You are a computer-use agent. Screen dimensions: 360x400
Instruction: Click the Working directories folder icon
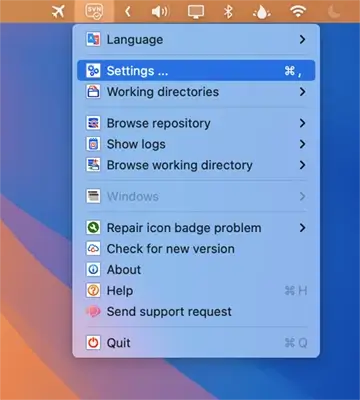point(93,92)
